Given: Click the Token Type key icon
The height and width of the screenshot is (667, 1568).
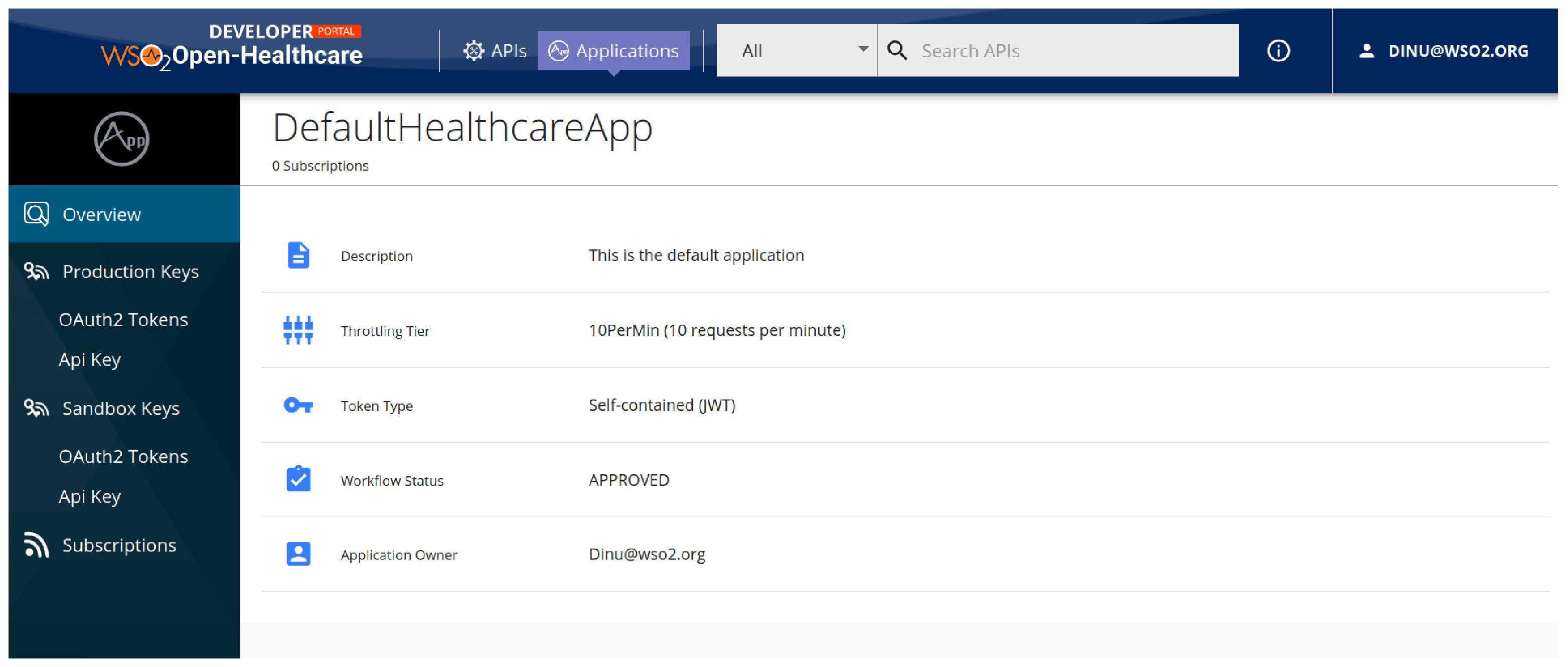Looking at the screenshot, I should pyautogui.click(x=298, y=405).
